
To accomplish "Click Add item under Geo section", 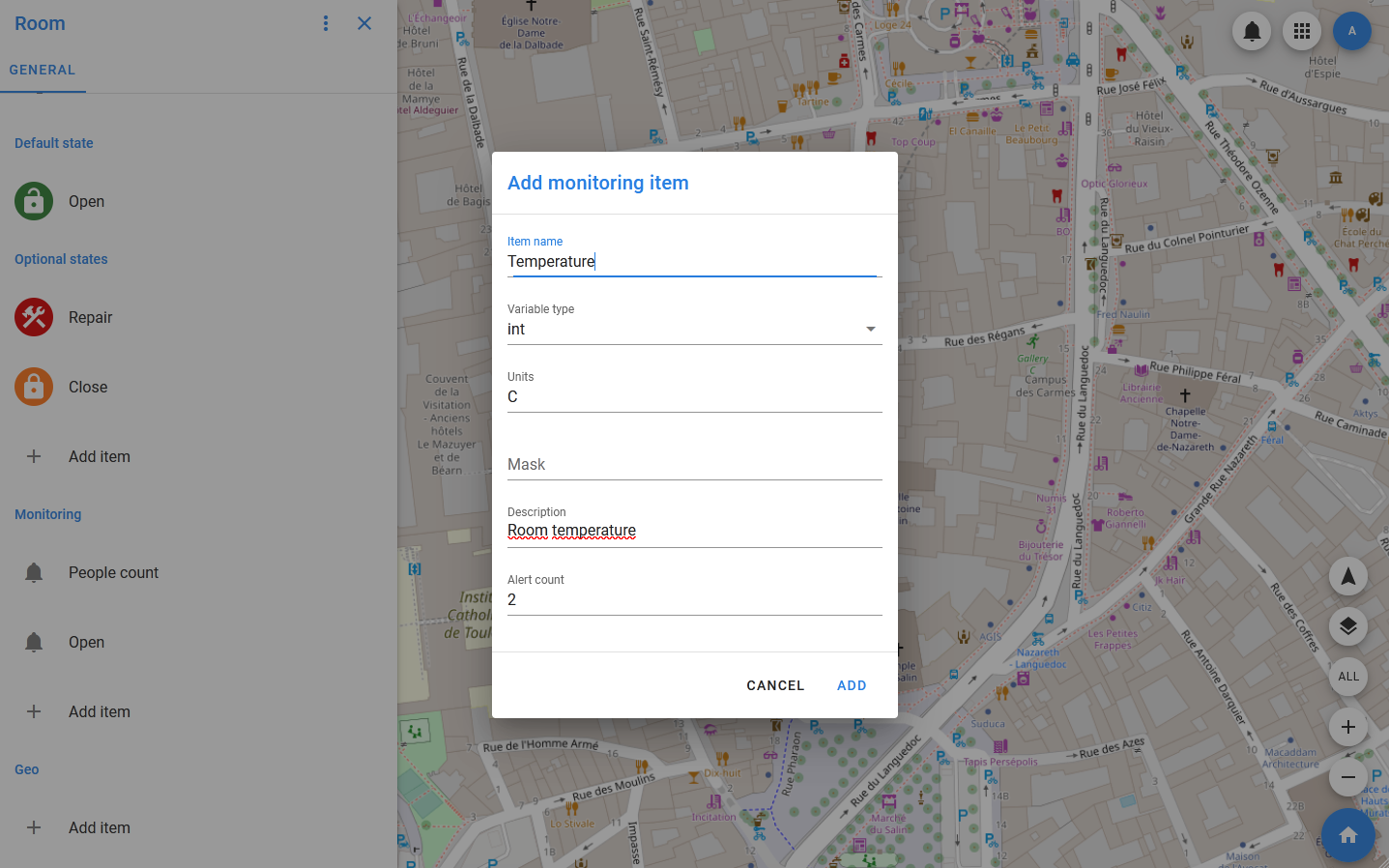I will [x=99, y=827].
